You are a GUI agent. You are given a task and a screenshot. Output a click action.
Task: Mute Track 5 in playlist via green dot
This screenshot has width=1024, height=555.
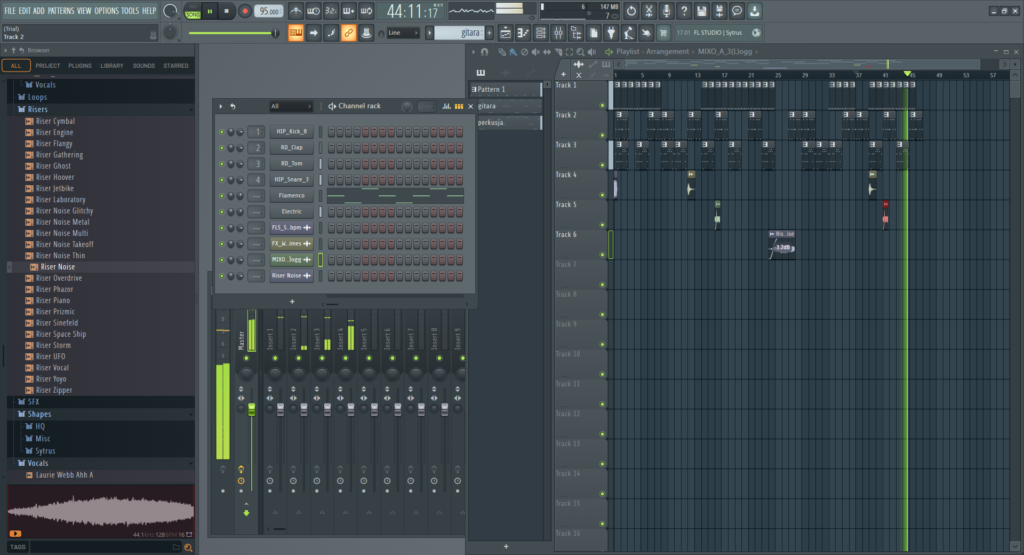[x=602, y=225]
